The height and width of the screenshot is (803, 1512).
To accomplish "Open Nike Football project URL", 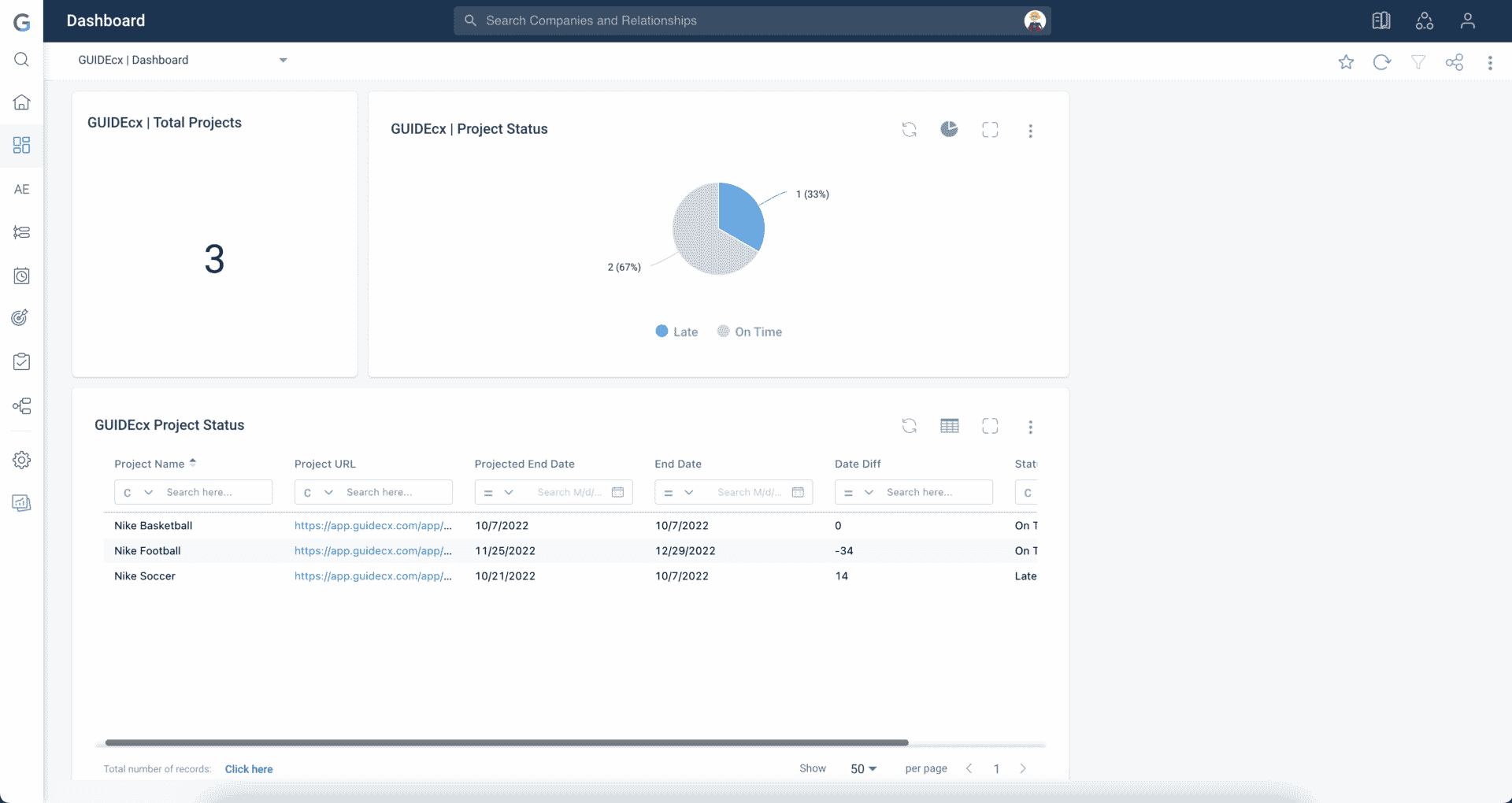I will pos(373,551).
